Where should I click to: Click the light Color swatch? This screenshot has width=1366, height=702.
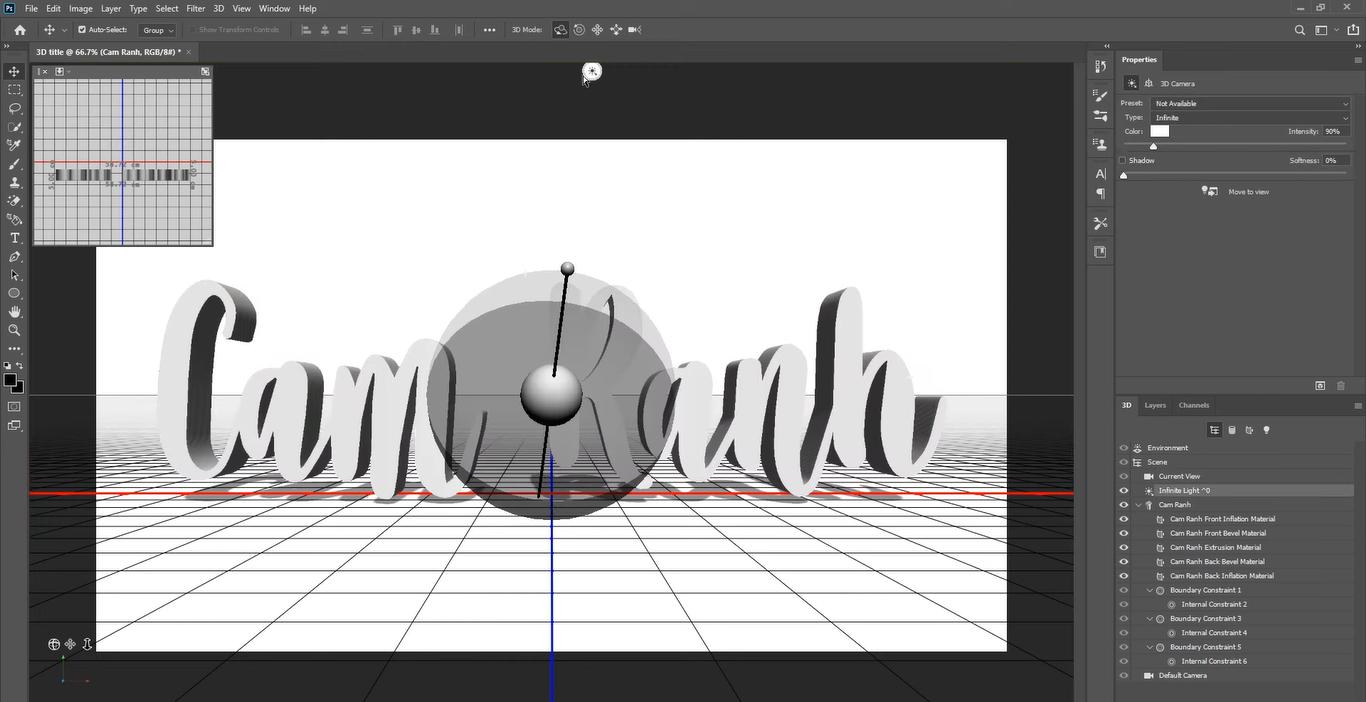(1160, 131)
